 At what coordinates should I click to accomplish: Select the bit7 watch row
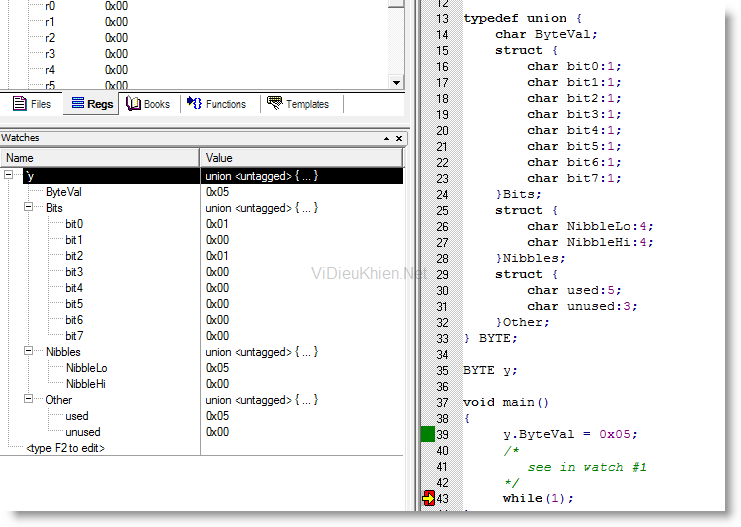click(74, 336)
